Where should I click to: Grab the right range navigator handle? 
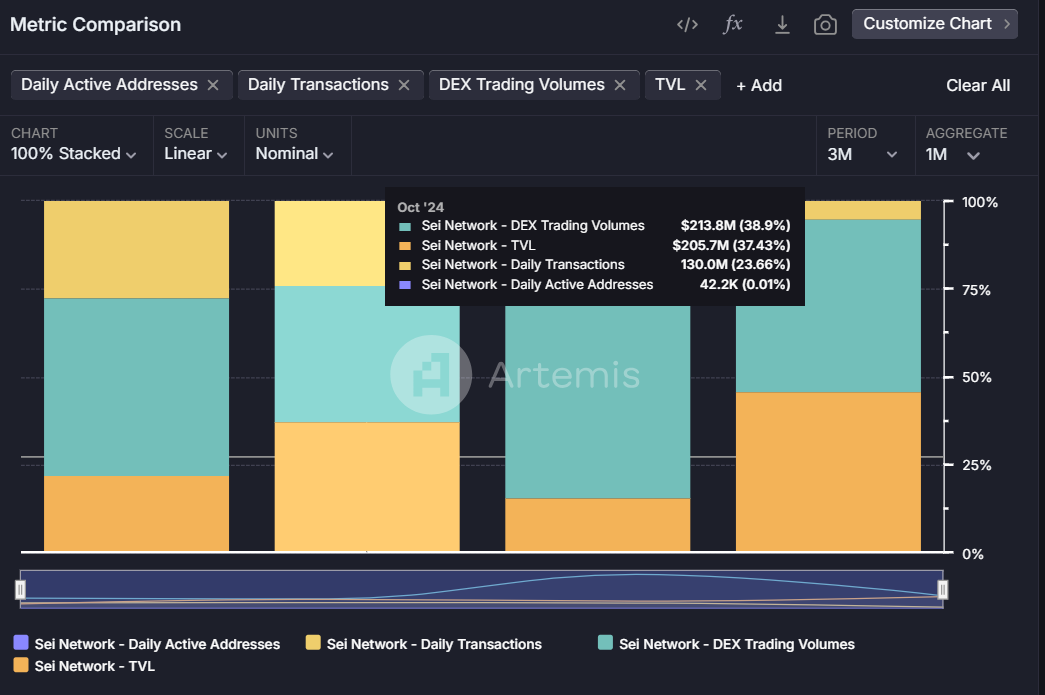(942, 590)
